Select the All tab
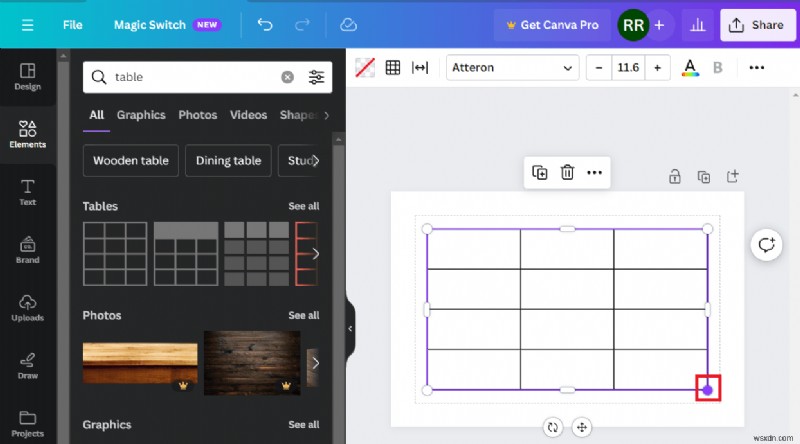800x444 pixels. pos(96,115)
